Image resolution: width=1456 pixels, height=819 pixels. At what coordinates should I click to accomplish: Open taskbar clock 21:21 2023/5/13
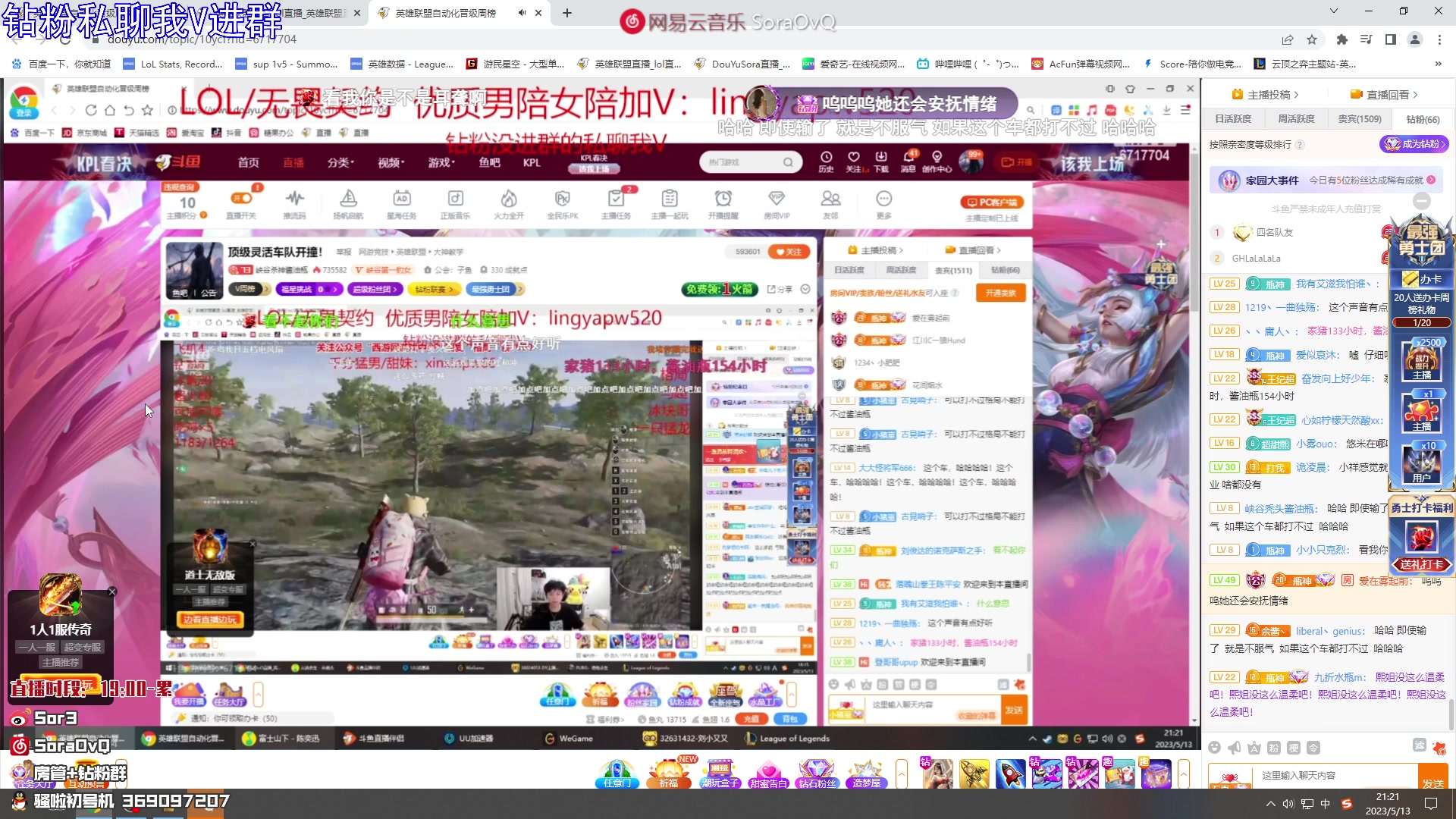(1388, 804)
